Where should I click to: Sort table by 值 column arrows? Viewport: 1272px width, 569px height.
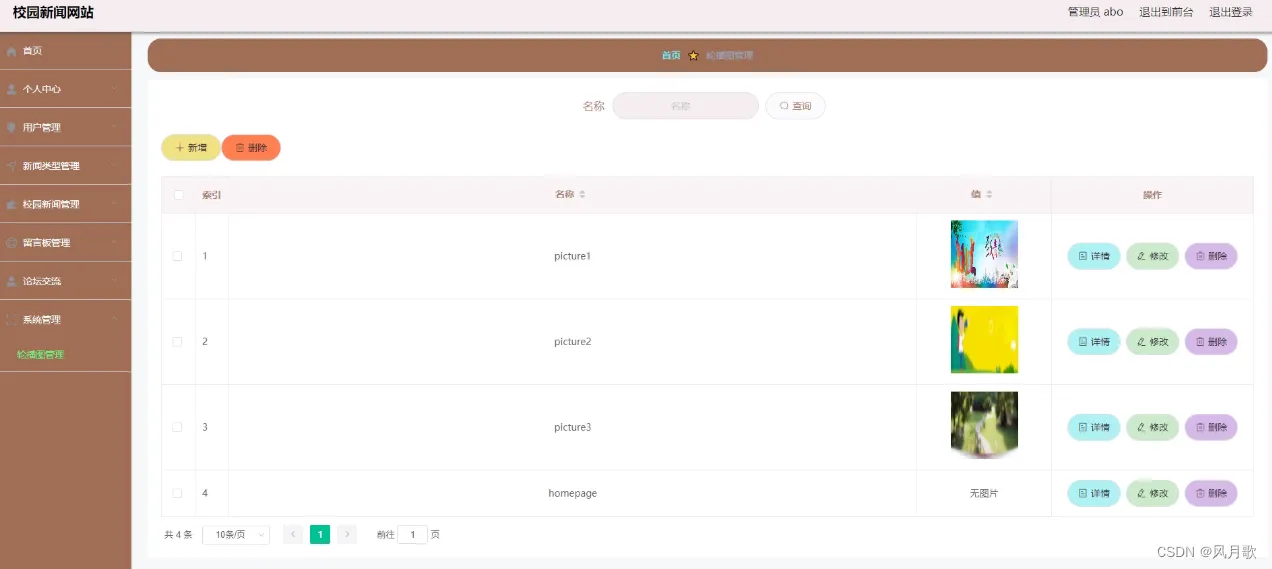pyautogui.click(x=989, y=194)
